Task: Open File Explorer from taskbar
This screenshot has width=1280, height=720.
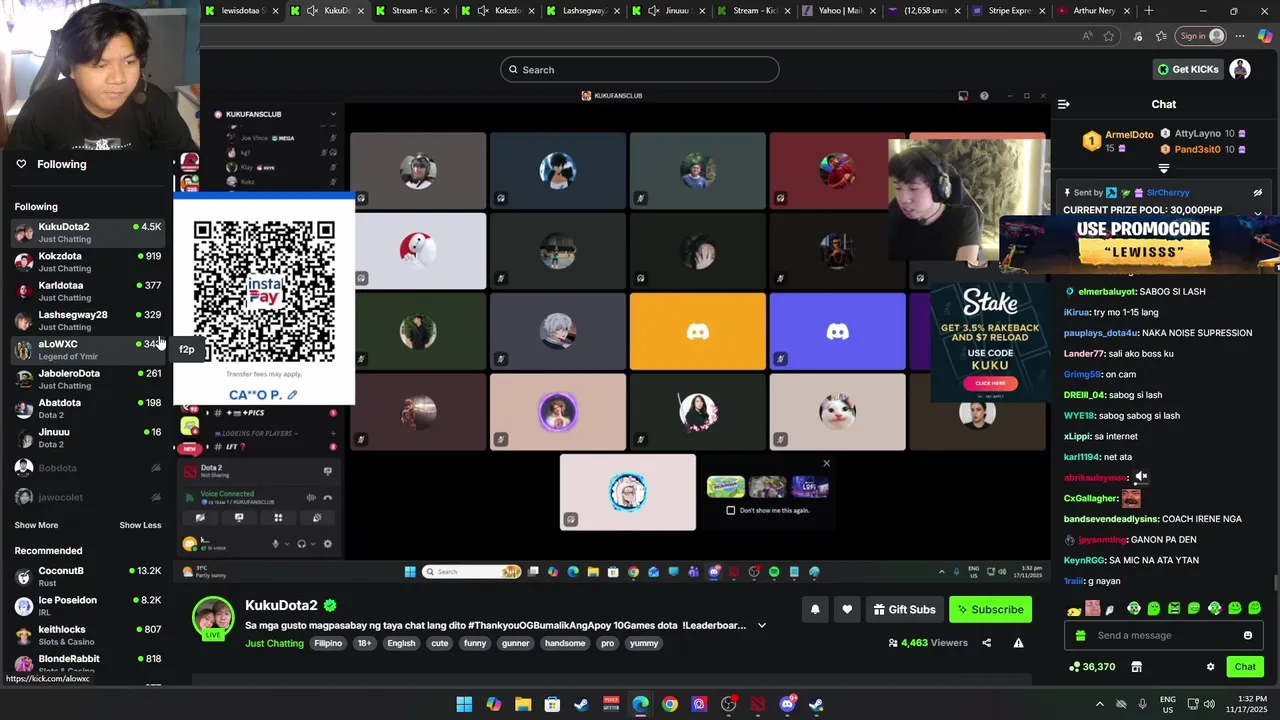Action: tap(523, 704)
